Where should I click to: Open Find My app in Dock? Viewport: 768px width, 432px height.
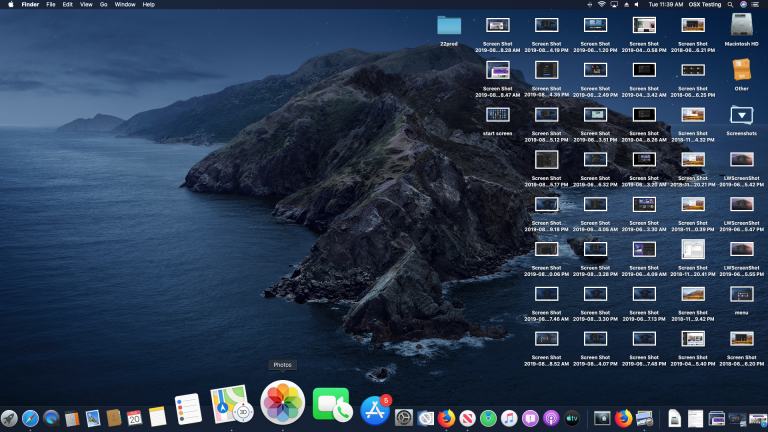488,418
